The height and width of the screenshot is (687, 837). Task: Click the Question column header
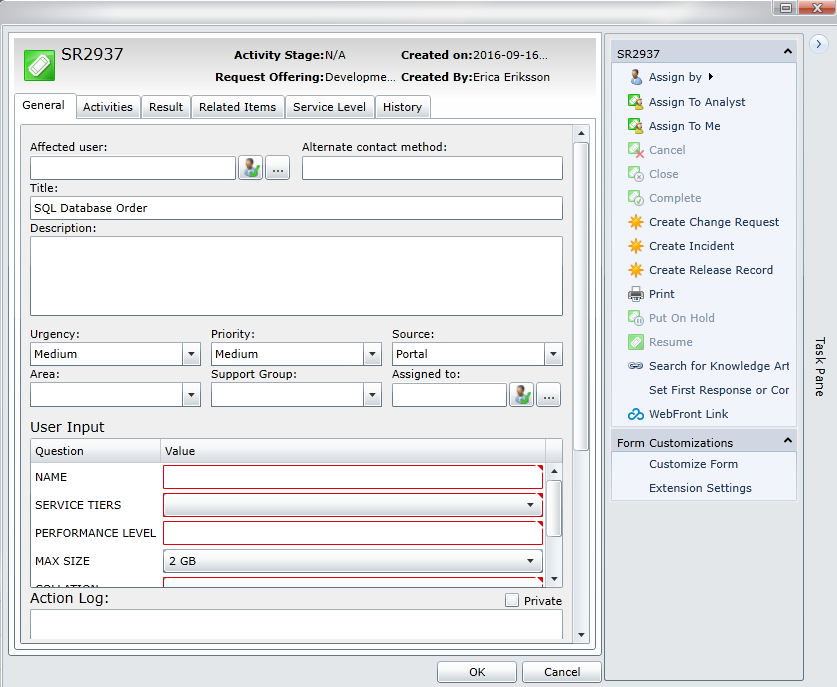[x=96, y=451]
